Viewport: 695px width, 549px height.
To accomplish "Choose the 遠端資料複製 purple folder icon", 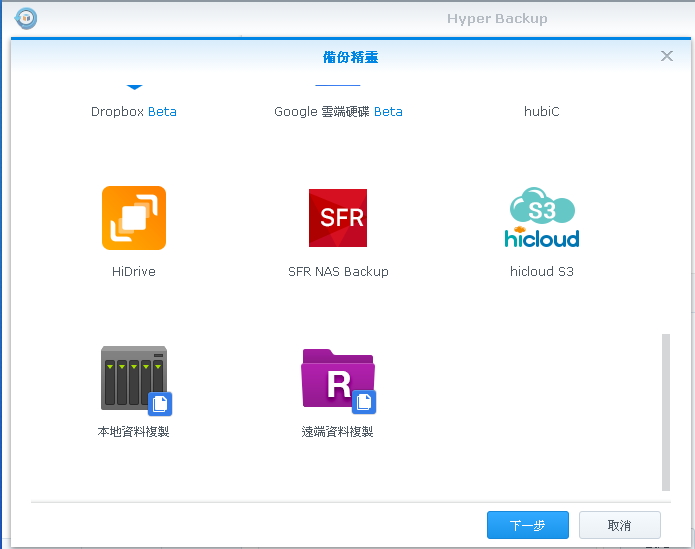I will pyautogui.click(x=339, y=382).
